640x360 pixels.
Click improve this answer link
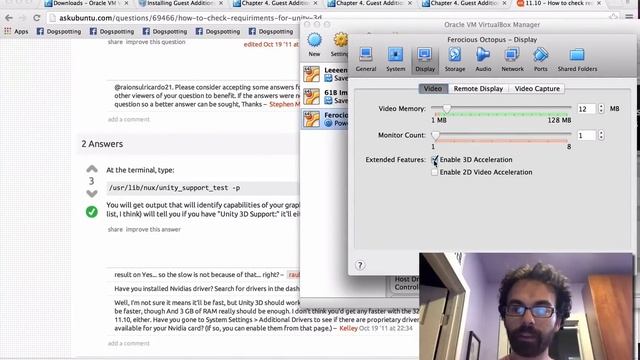point(153,229)
